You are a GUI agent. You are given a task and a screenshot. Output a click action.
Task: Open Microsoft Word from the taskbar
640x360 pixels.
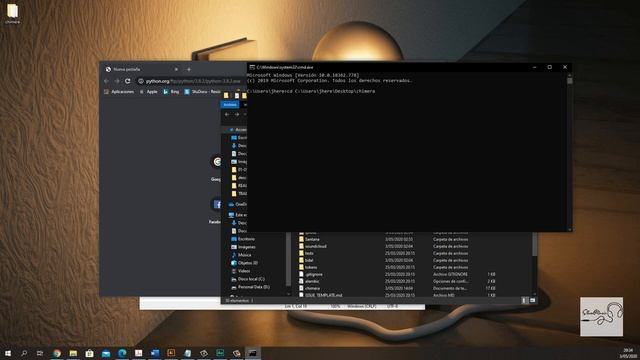pos(155,353)
